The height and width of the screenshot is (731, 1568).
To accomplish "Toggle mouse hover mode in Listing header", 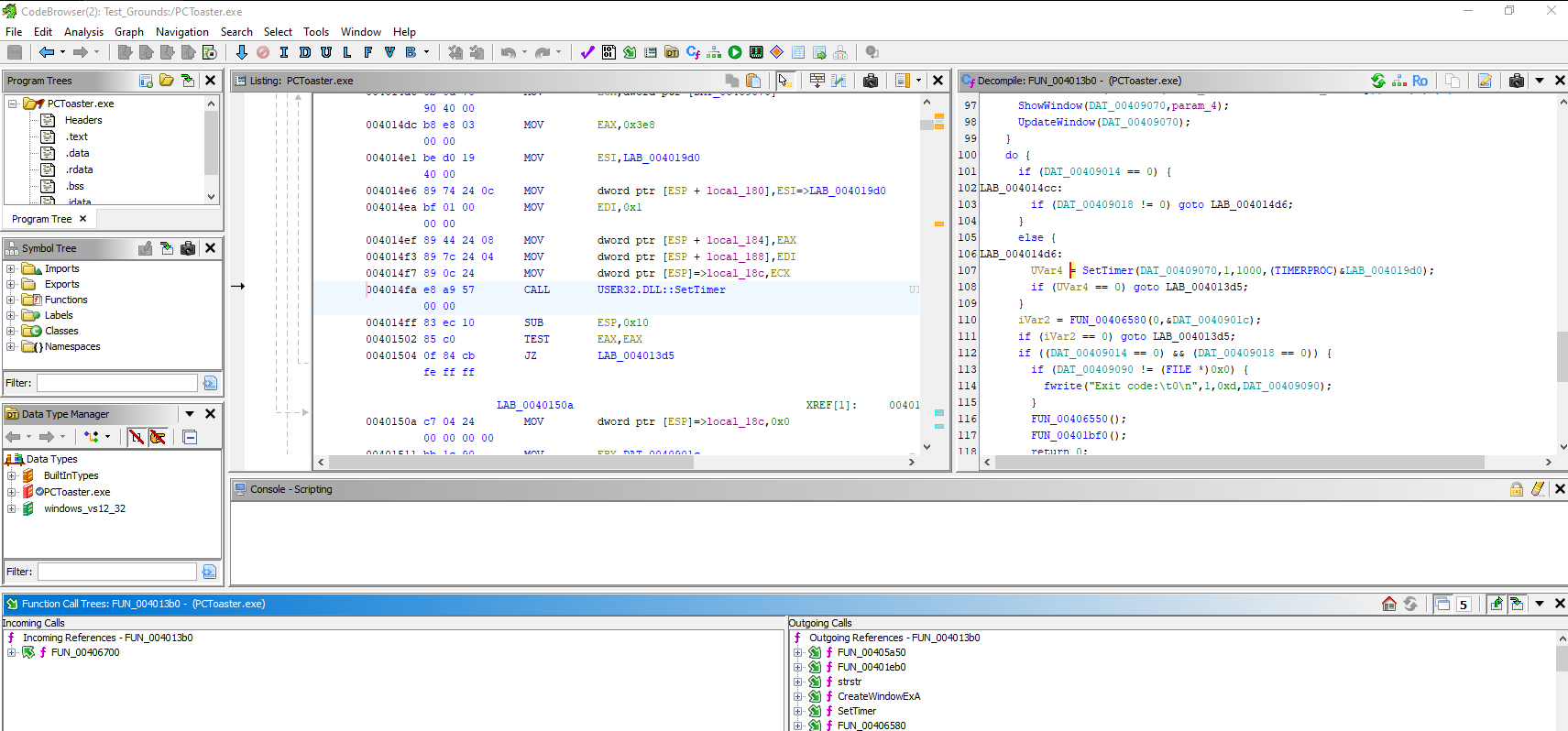I will (x=784, y=81).
